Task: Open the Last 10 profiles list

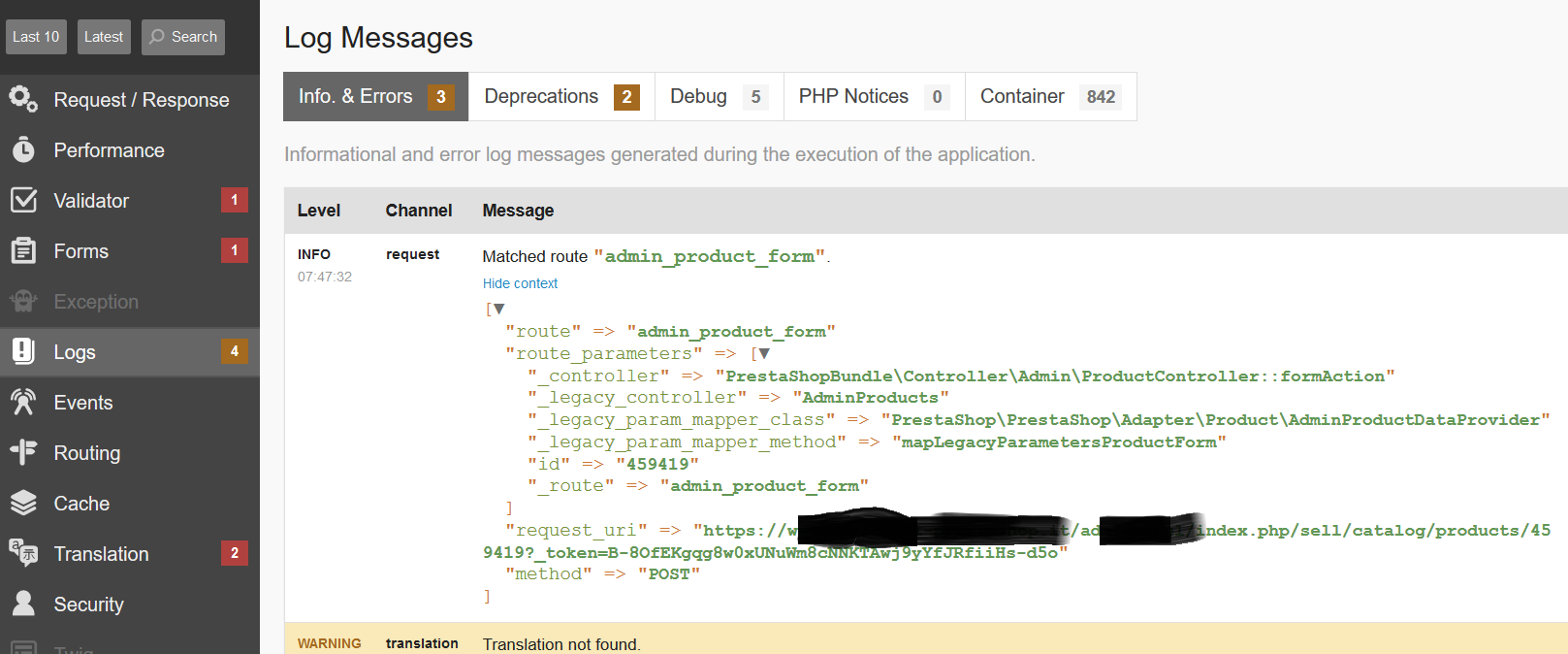Action: pos(36,37)
